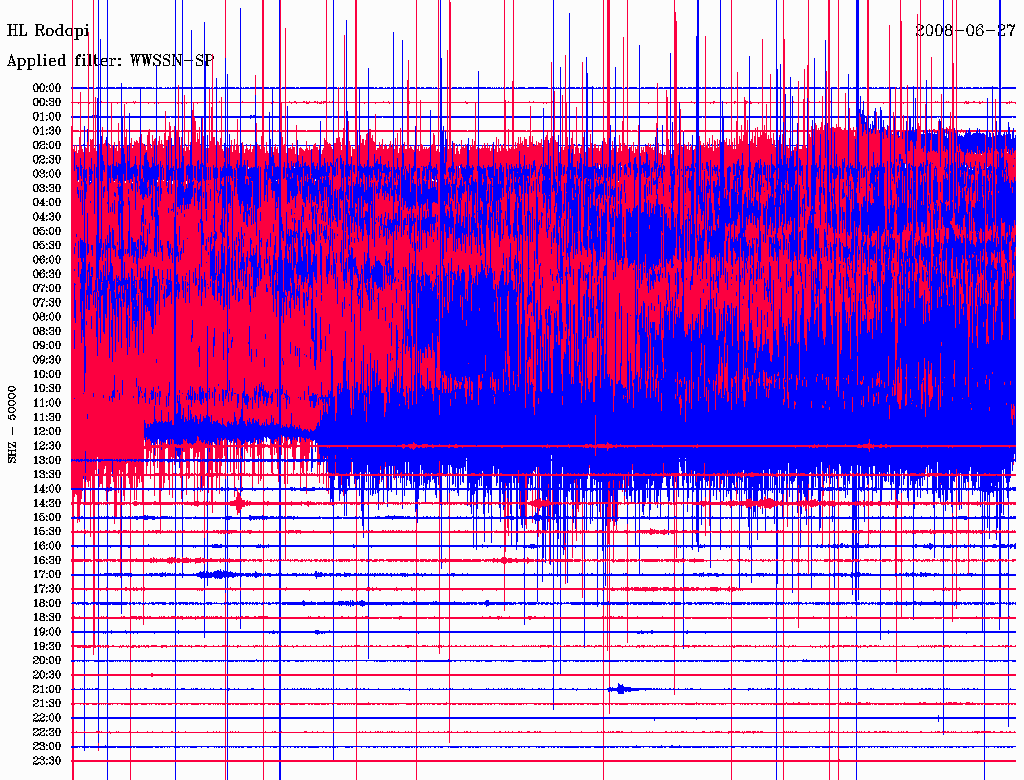This screenshot has width=1024, height=780.
Task: Click the 14:00 time label
Action: [x=47, y=488]
